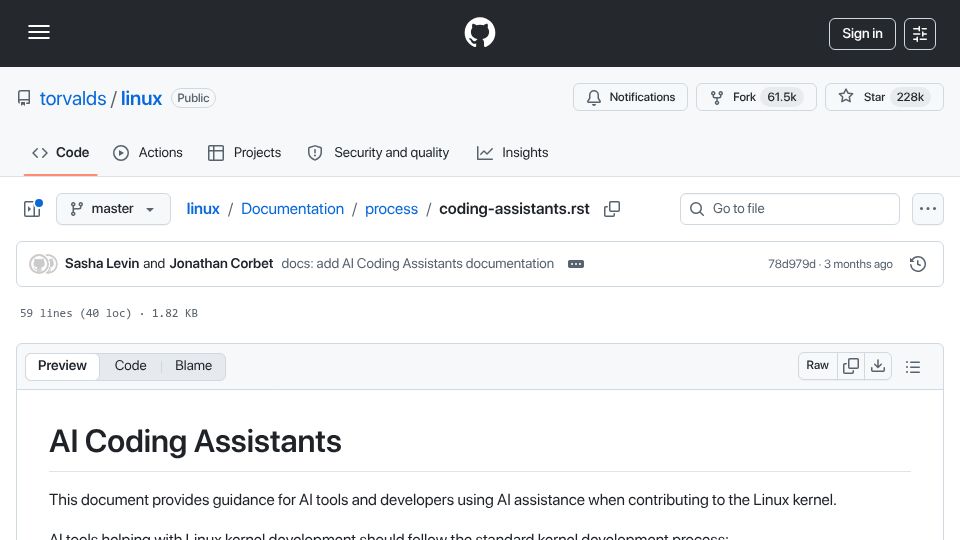Viewport: 960px width, 540px height.
Task: Open more file actions ellipsis menu
Action: [928, 209]
